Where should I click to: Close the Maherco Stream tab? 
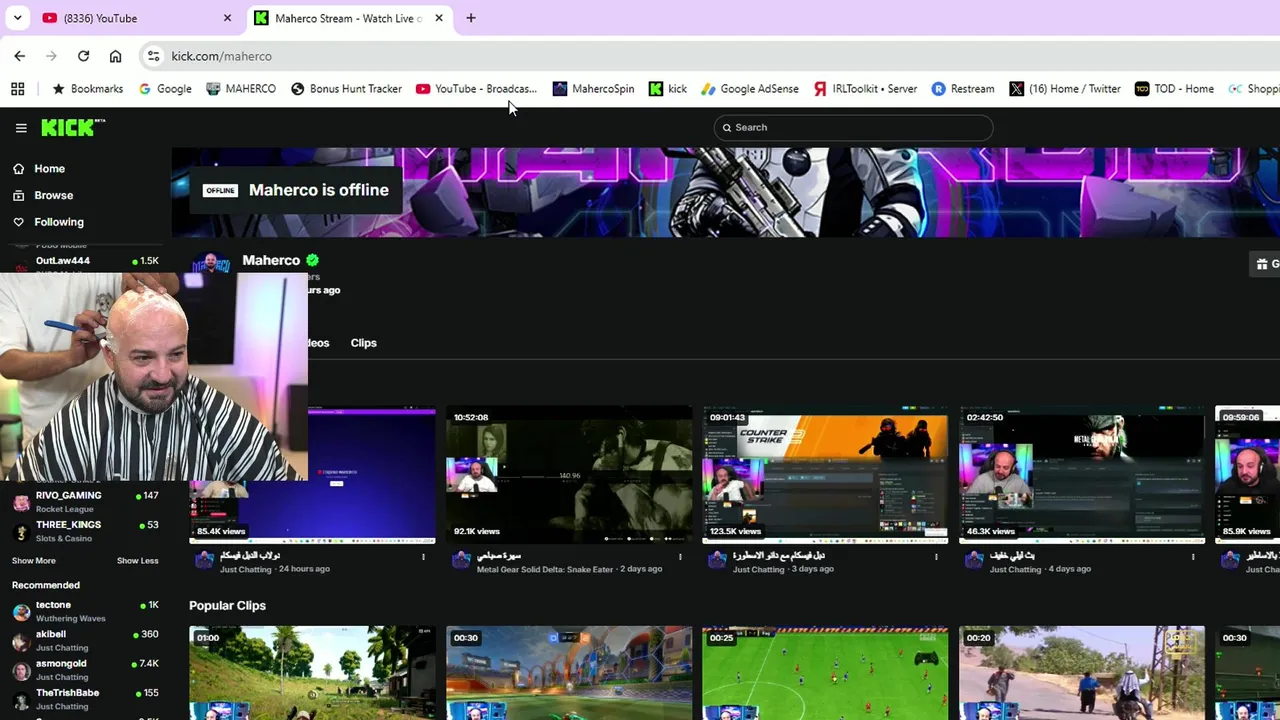click(438, 18)
